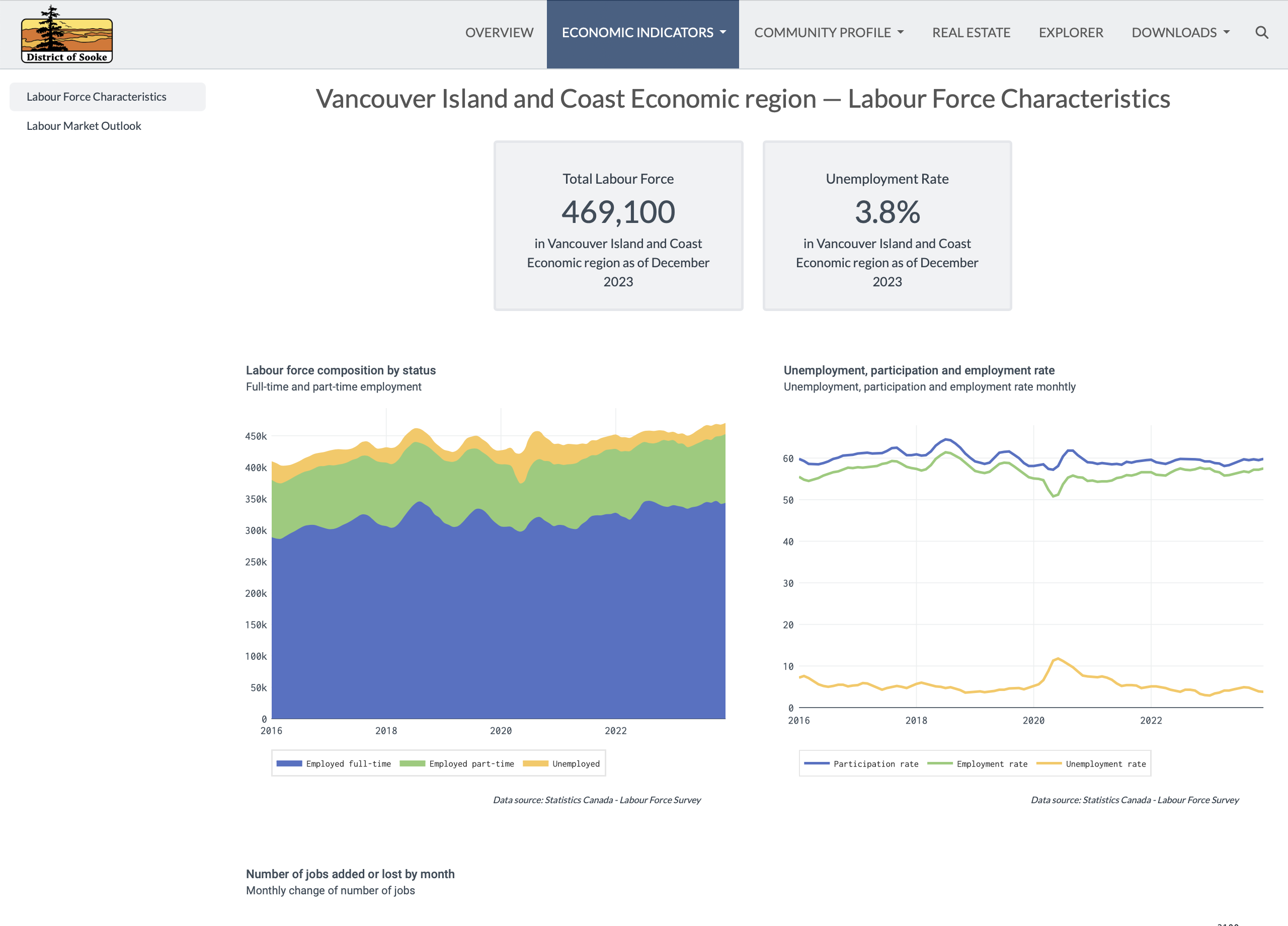Click the Total Labour Force card
Image resolution: width=1288 pixels, height=926 pixels.
tap(618, 225)
